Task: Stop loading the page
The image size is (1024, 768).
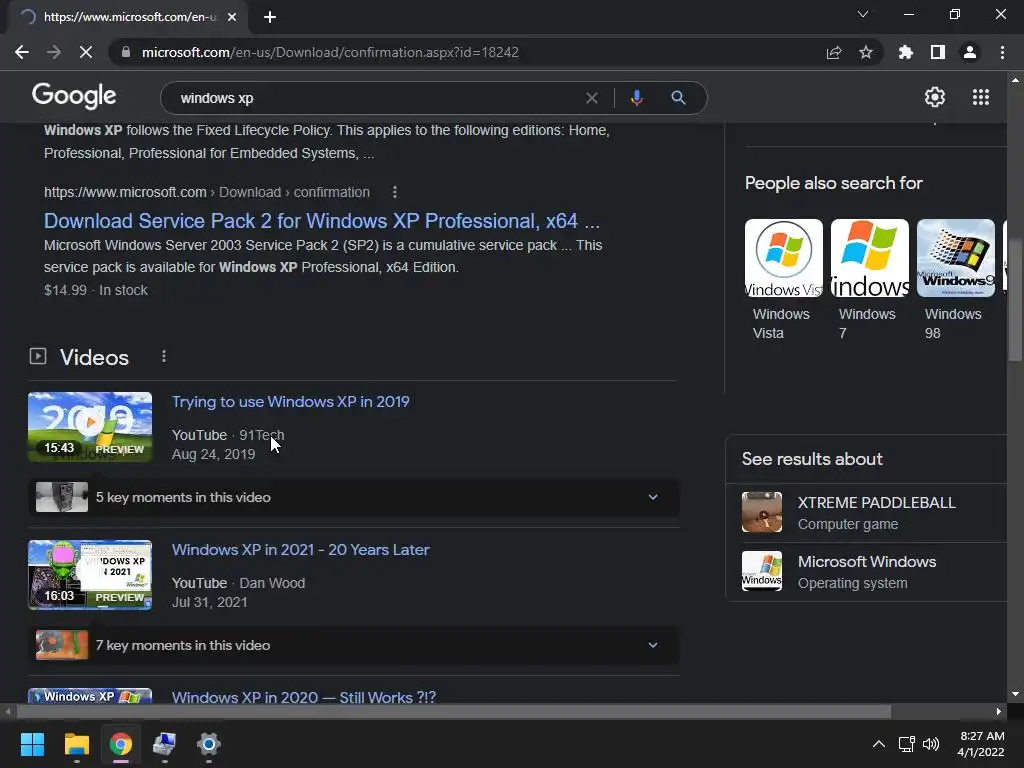Action: [86, 52]
